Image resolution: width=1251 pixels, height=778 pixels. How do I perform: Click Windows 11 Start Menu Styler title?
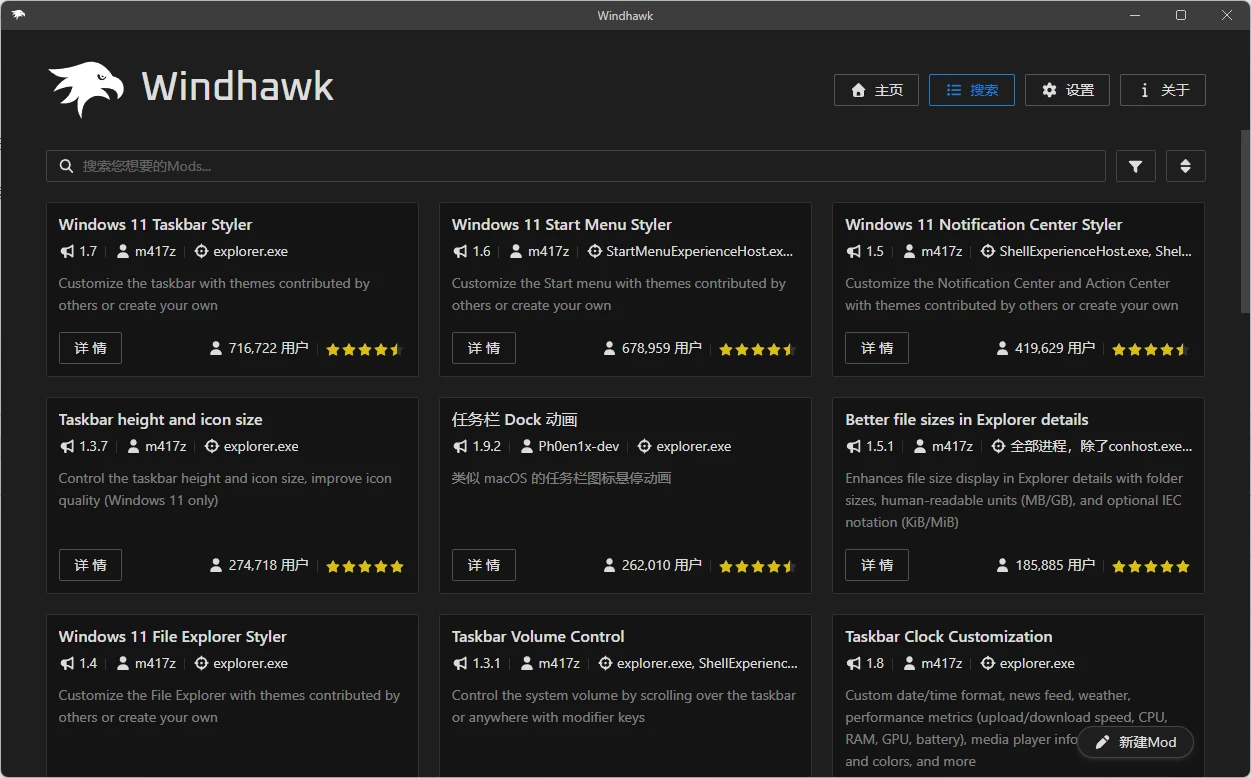[561, 224]
